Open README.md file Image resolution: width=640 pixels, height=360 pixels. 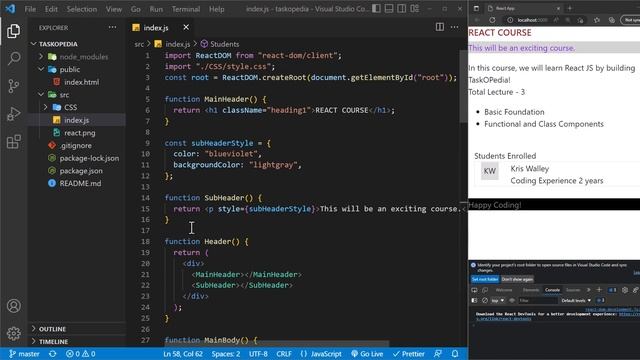(x=80, y=183)
